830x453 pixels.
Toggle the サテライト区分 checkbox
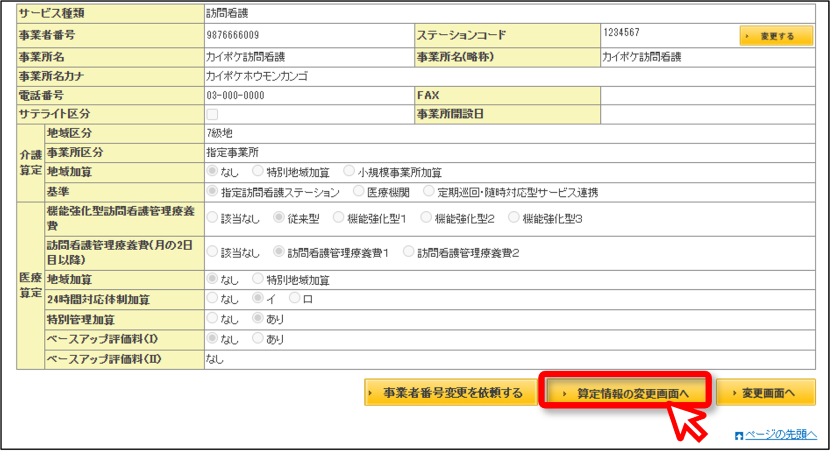coord(212,114)
